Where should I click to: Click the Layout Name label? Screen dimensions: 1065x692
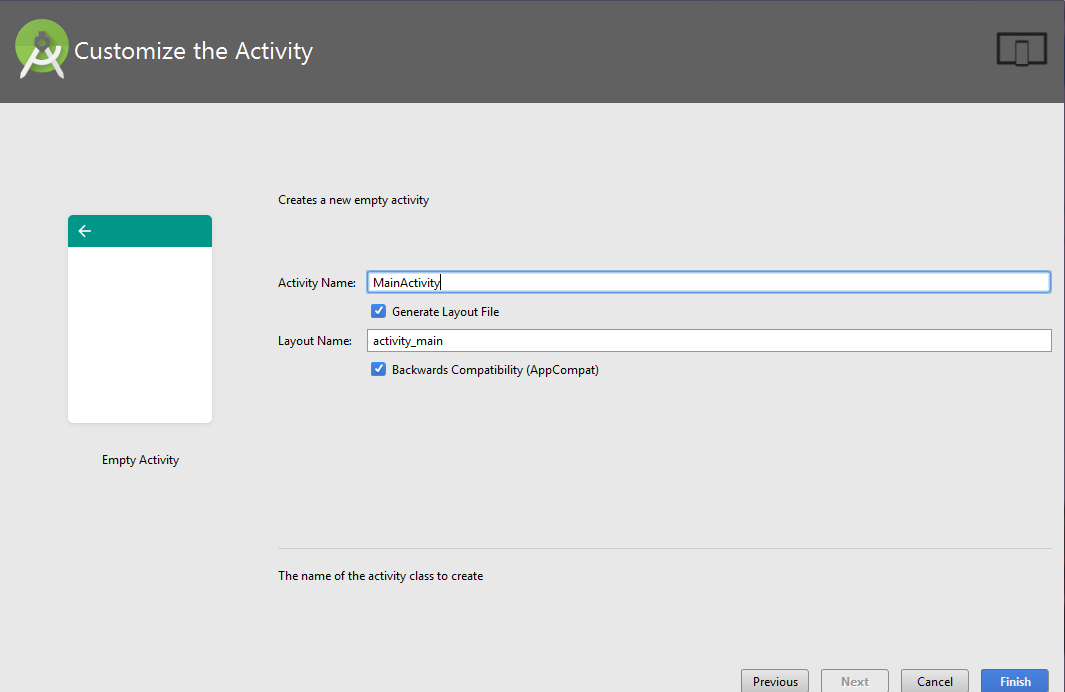coord(314,340)
